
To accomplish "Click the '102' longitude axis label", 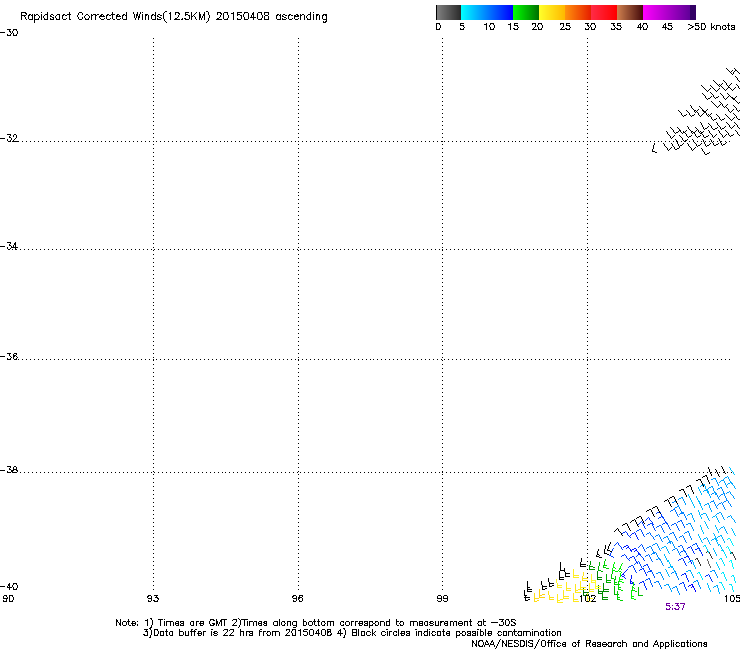I will [x=588, y=599].
